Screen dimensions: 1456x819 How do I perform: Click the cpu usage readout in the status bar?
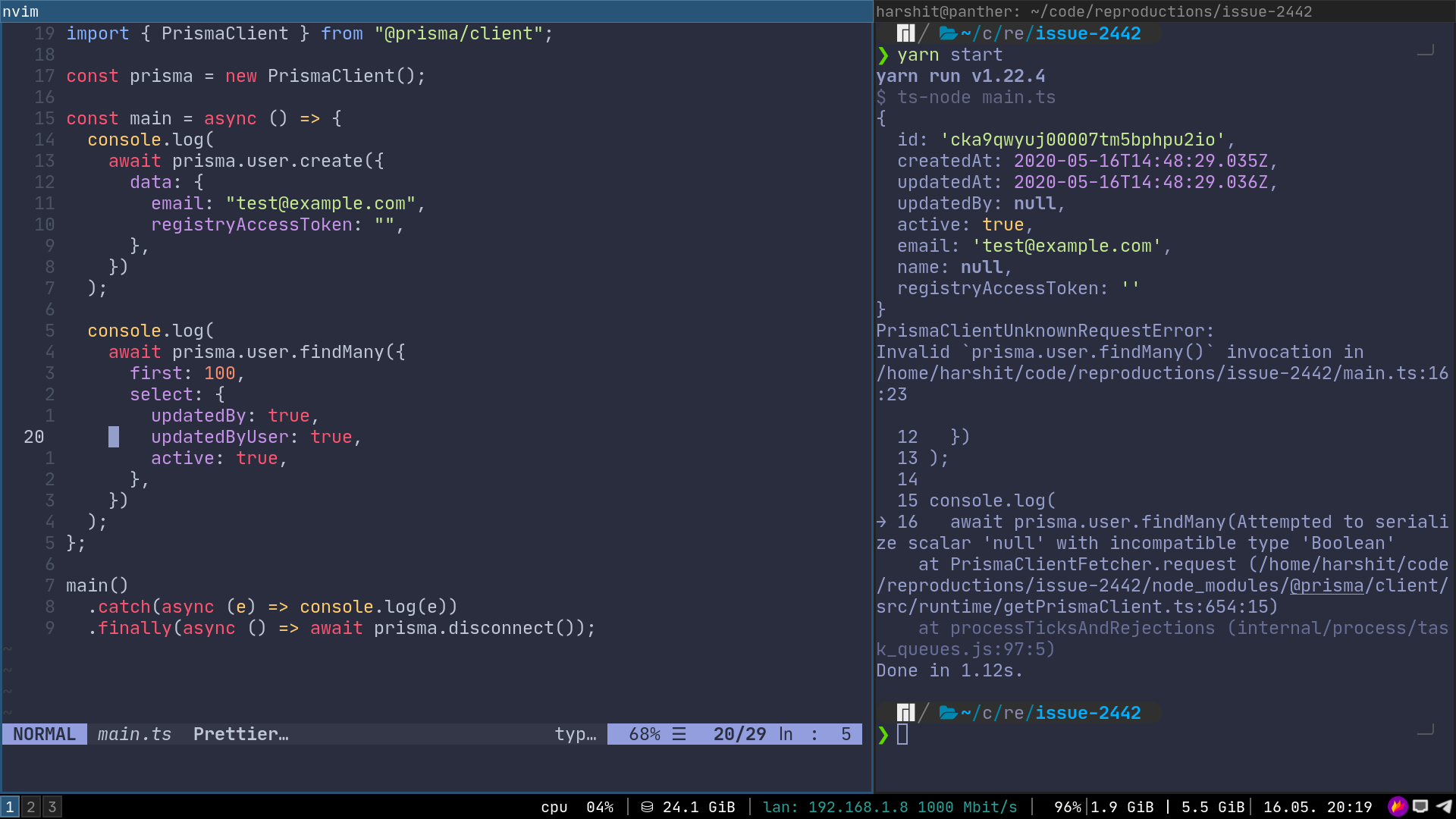[x=578, y=806]
